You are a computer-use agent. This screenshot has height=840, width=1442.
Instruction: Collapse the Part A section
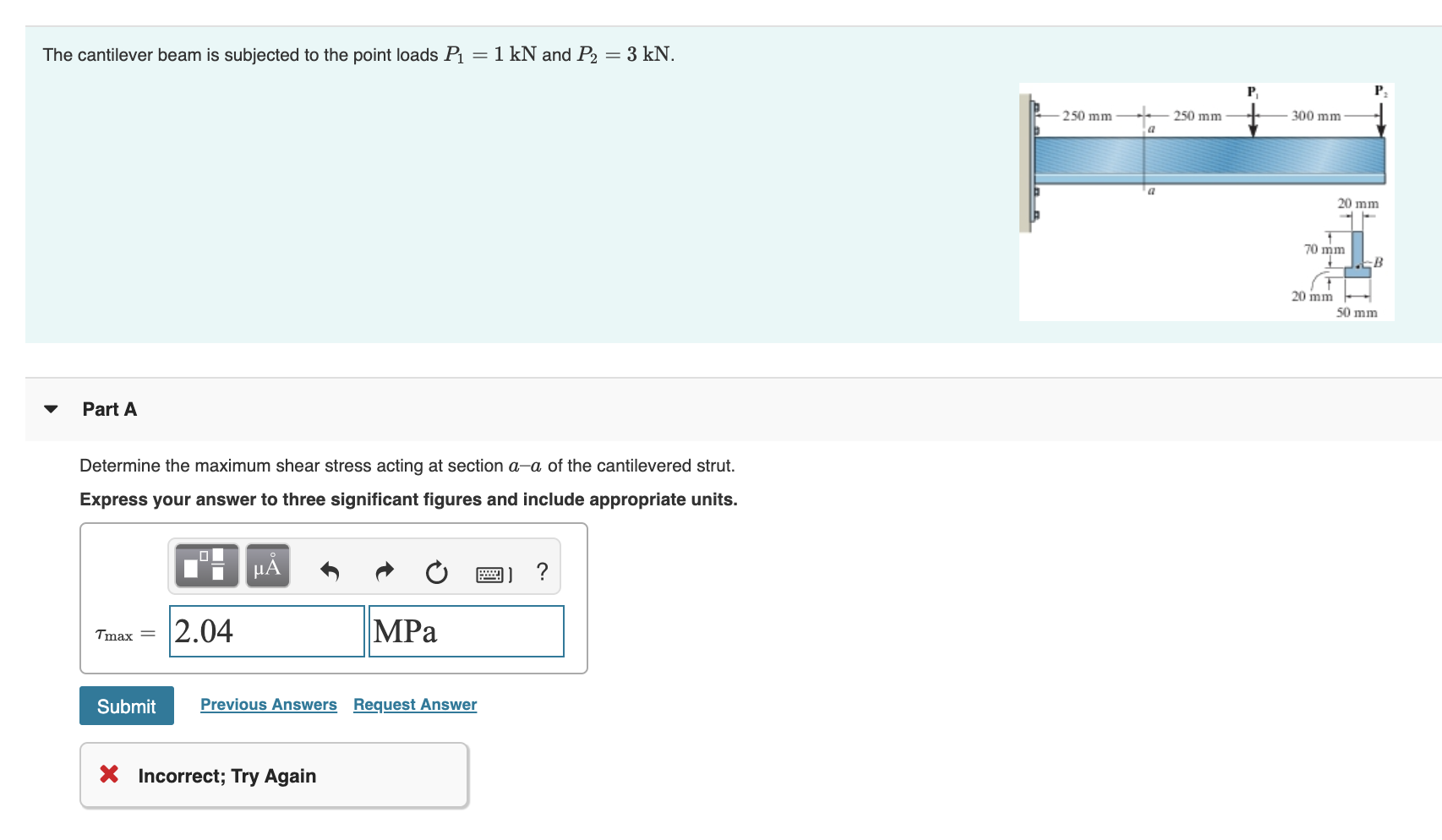click(x=51, y=409)
